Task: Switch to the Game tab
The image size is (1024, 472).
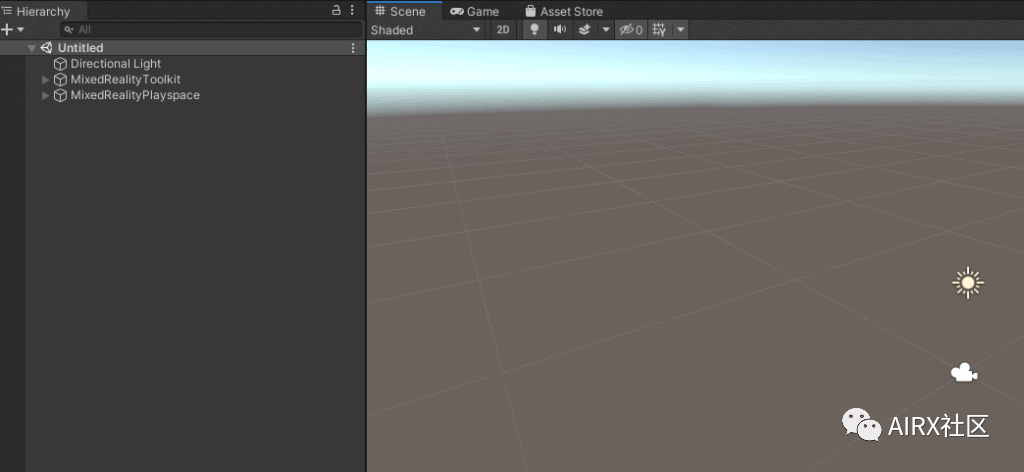Action: (x=475, y=11)
